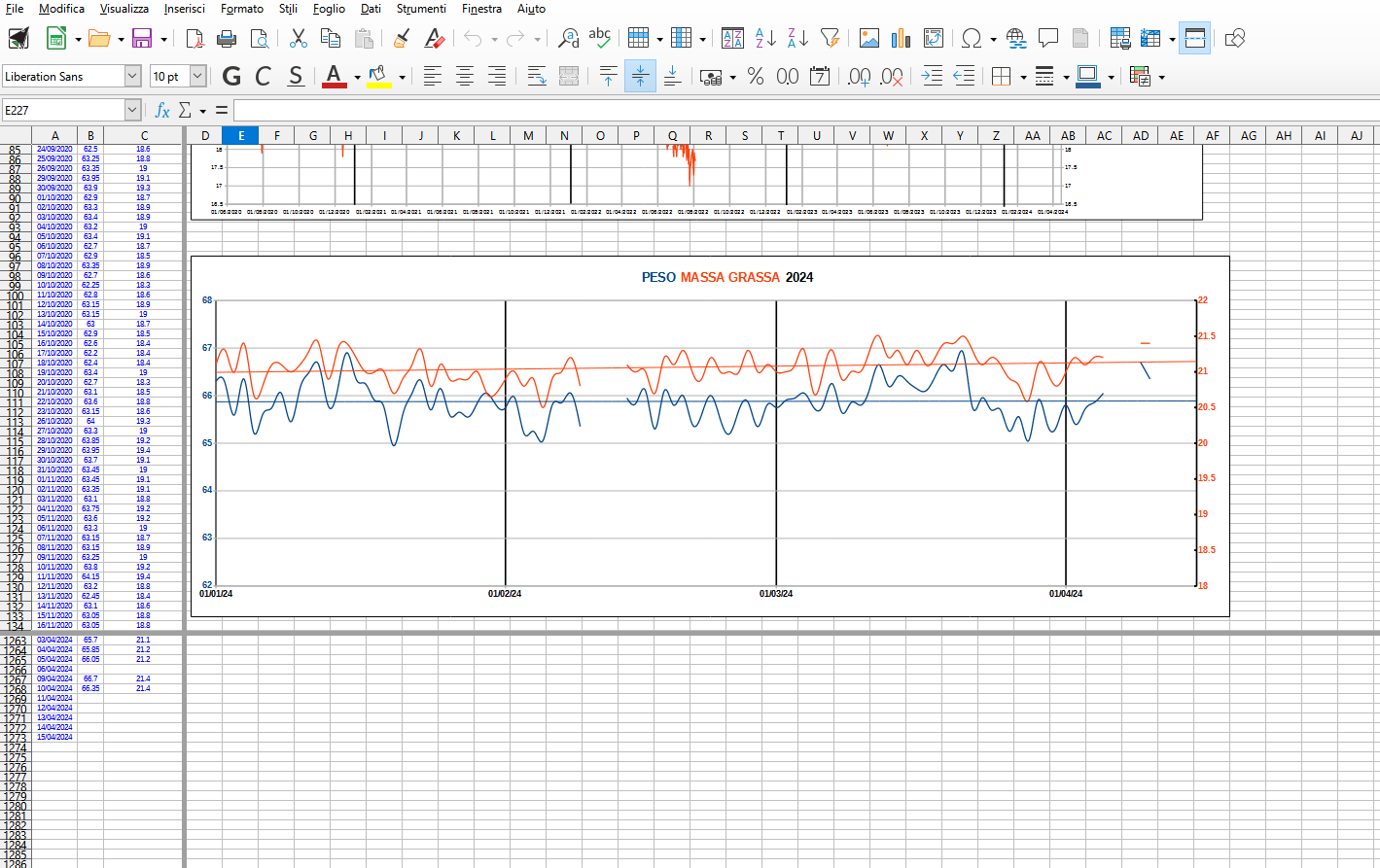The image size is (1380, 868).
Task: Open the Formato menu
Action: coord(241,9)
